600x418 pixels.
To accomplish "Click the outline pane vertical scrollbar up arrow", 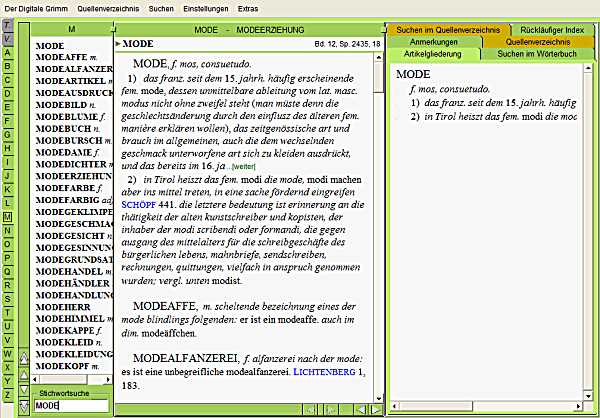I will point(588,69).
